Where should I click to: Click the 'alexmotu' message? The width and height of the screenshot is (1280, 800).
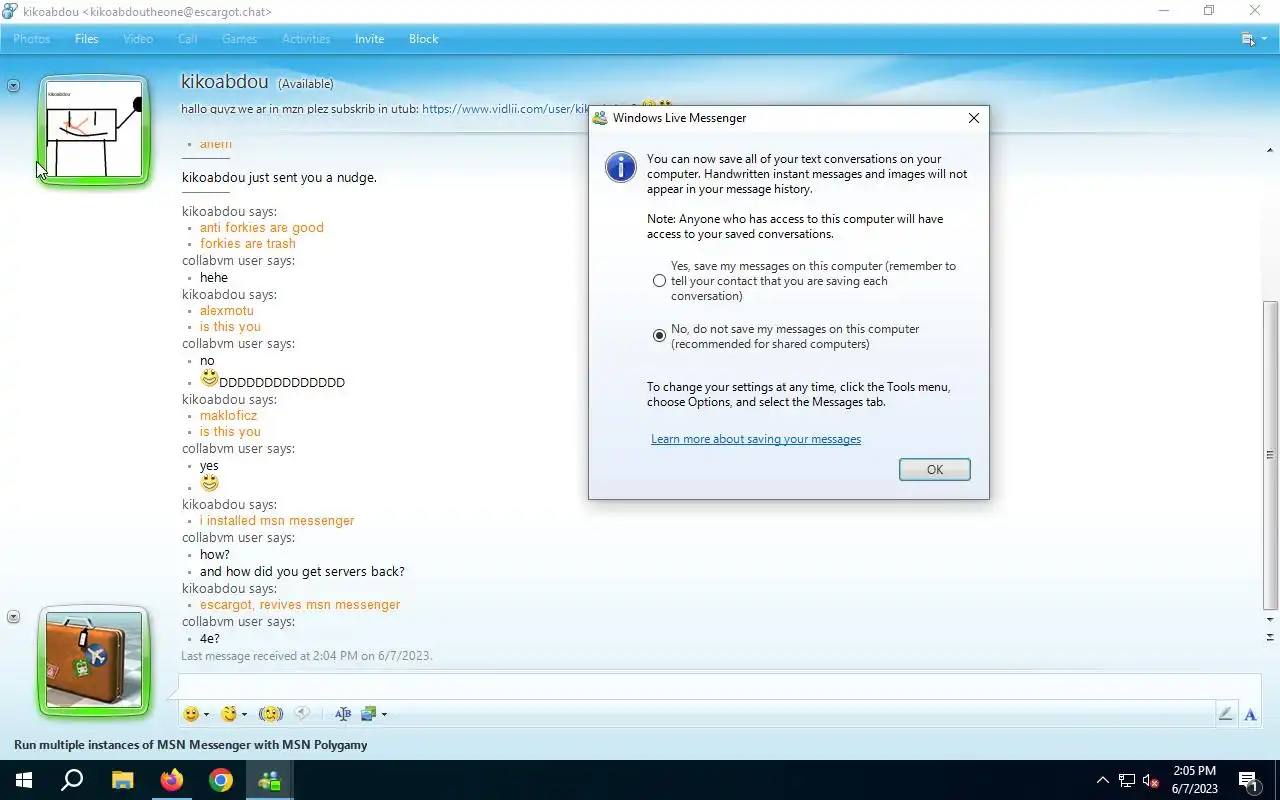point(227,310)
